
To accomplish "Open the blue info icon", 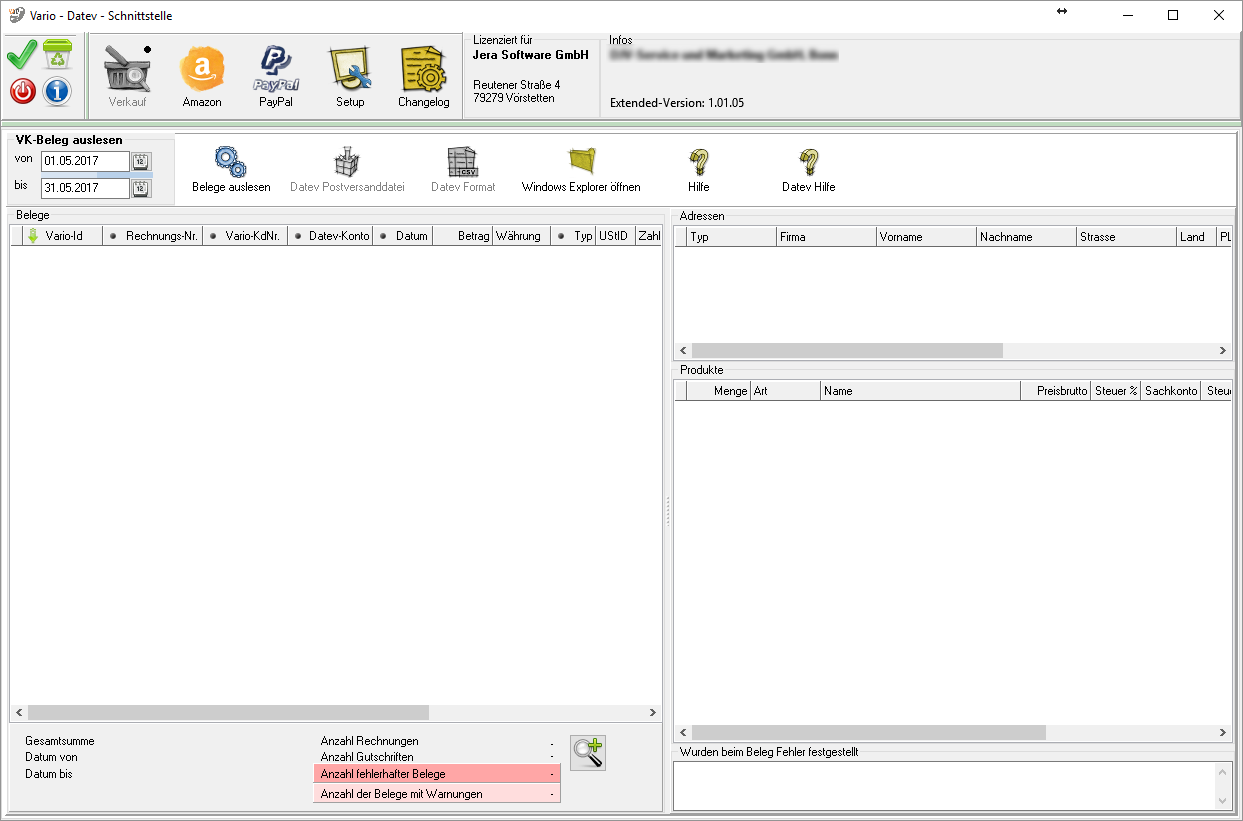I will [x=58, y=92].
